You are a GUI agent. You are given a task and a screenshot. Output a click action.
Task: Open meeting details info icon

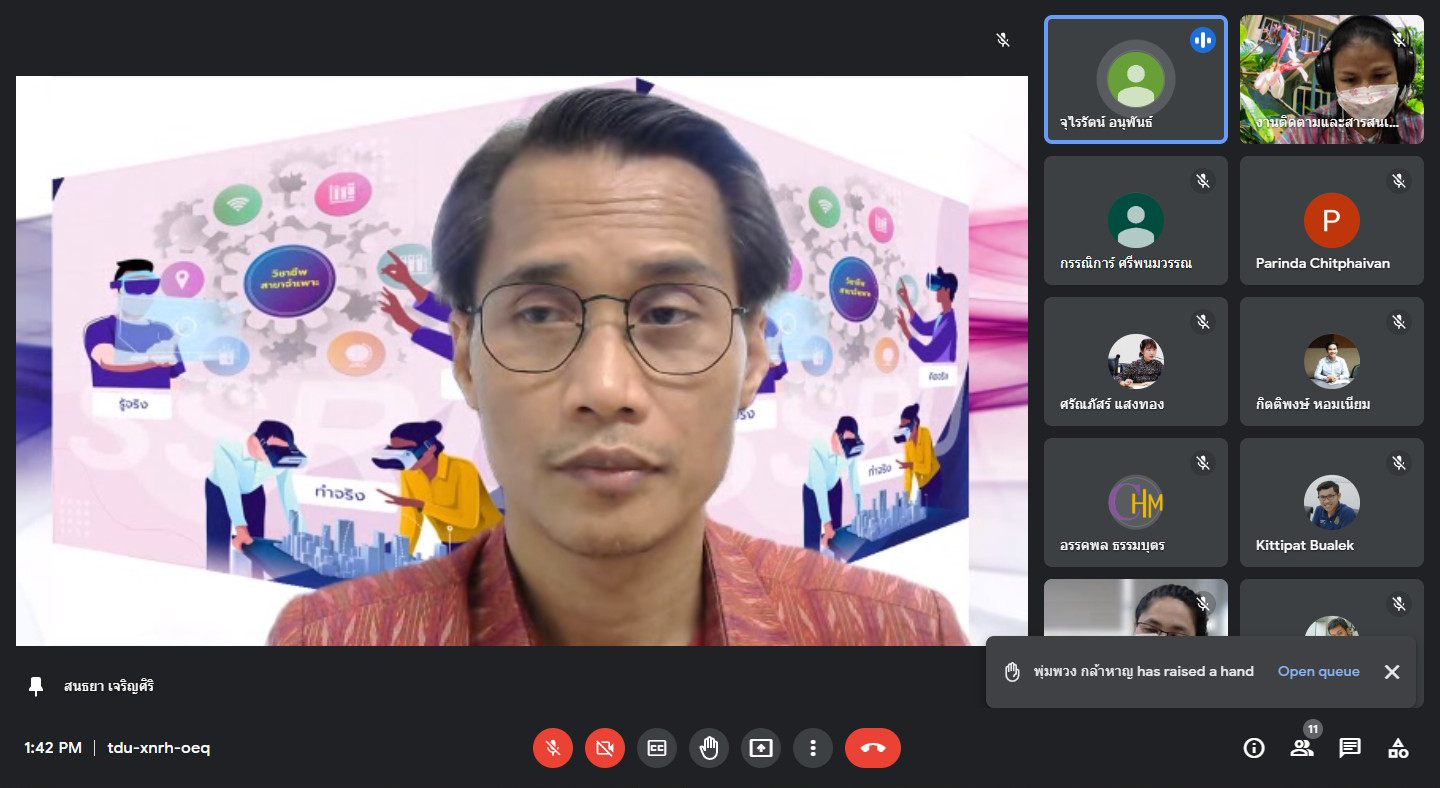pyautogui.click(x=1254, y=748)
